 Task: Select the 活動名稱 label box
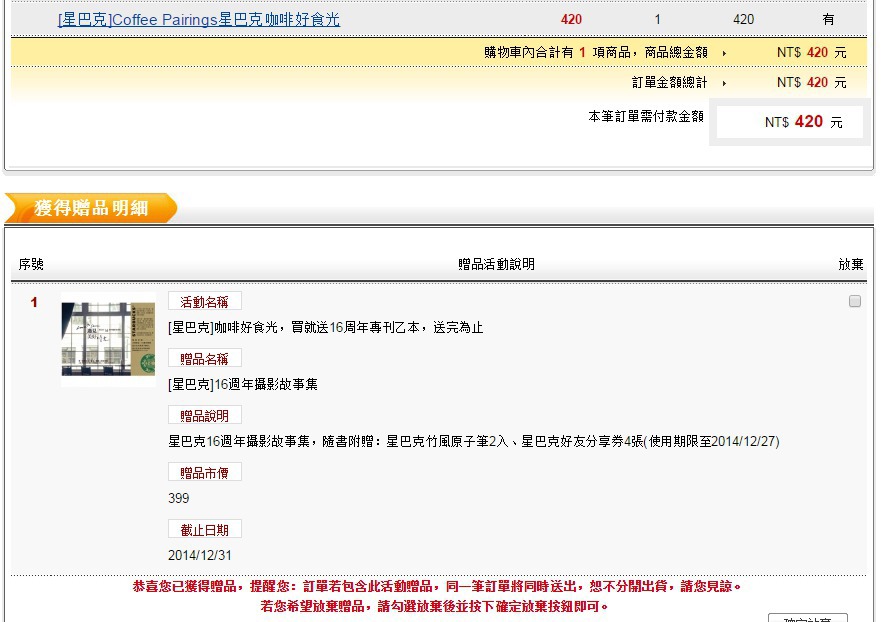205,302
